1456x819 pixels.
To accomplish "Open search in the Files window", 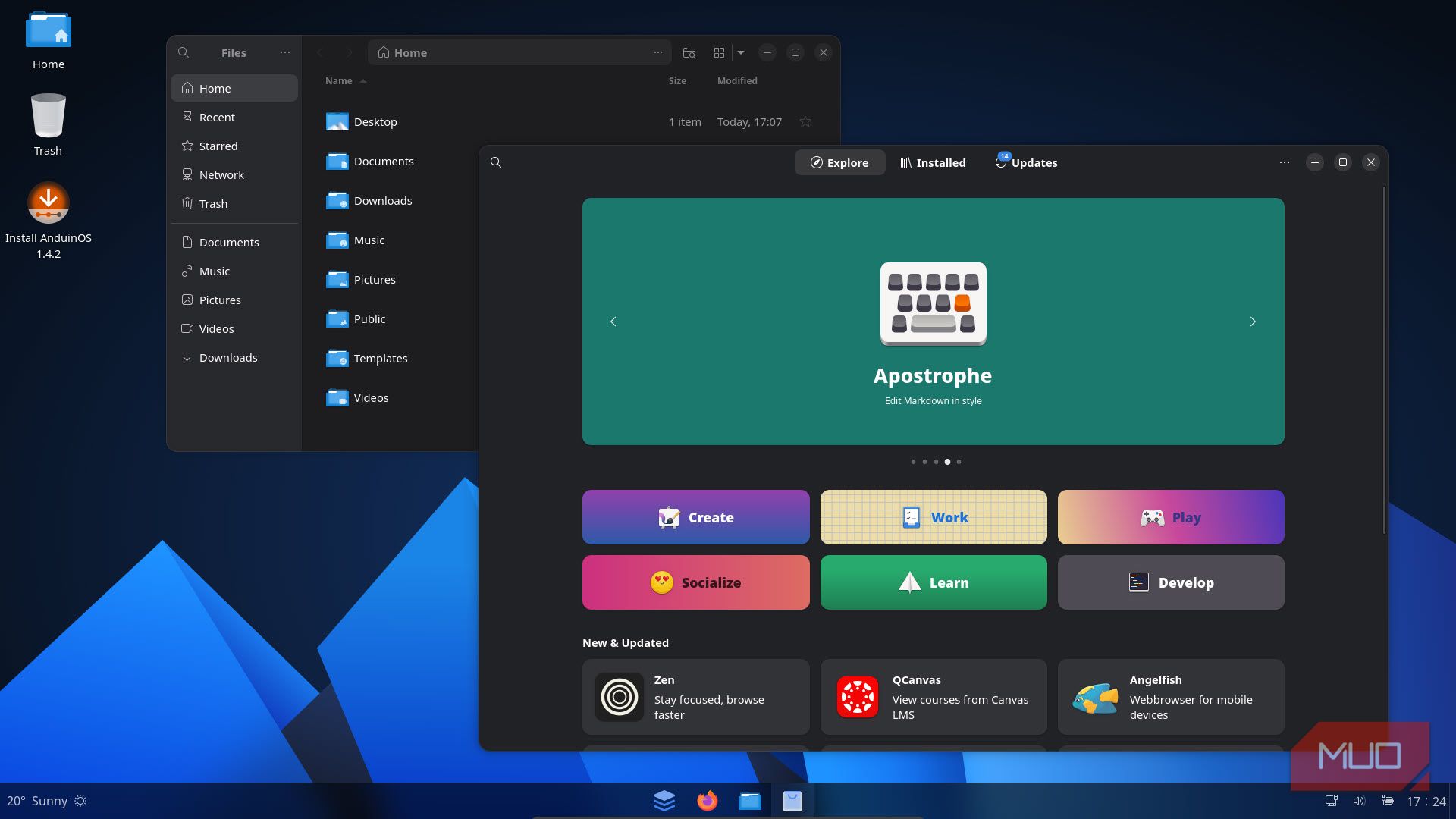I will coord(184,52).
